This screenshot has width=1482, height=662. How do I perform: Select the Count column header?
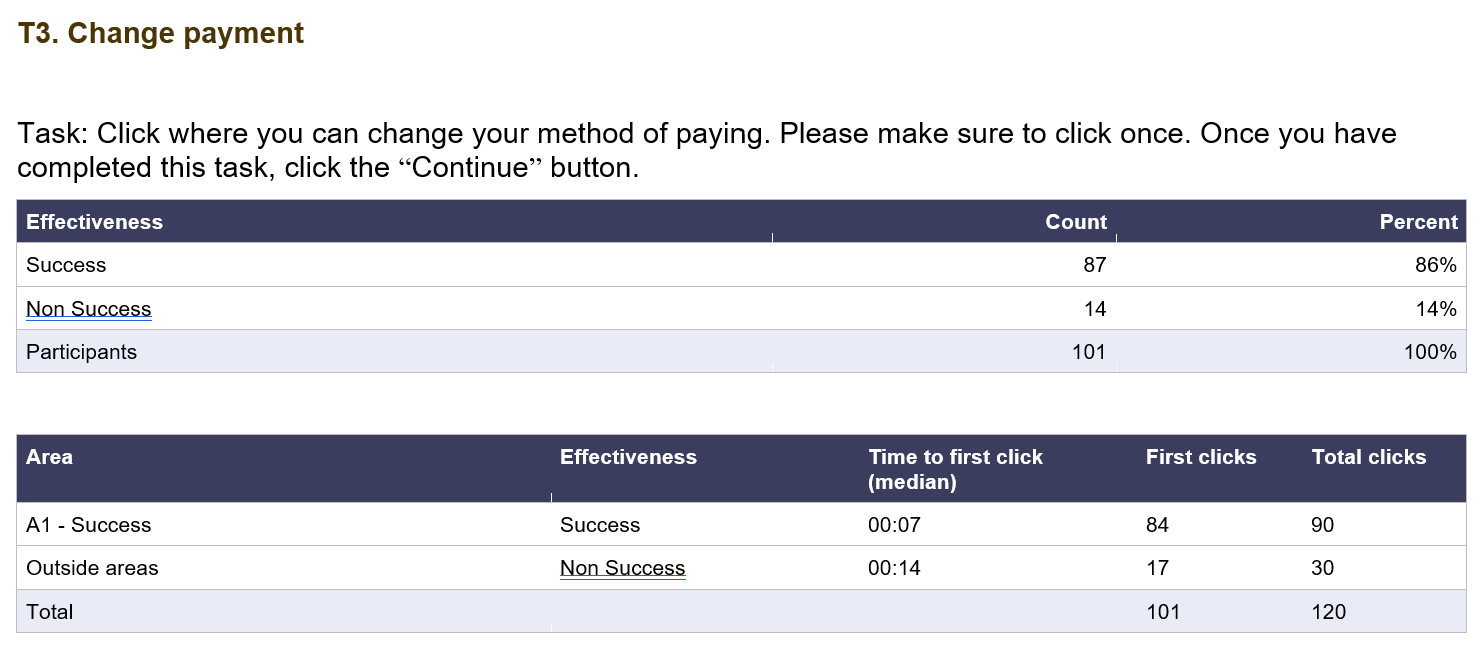(x=1076, y=222)
